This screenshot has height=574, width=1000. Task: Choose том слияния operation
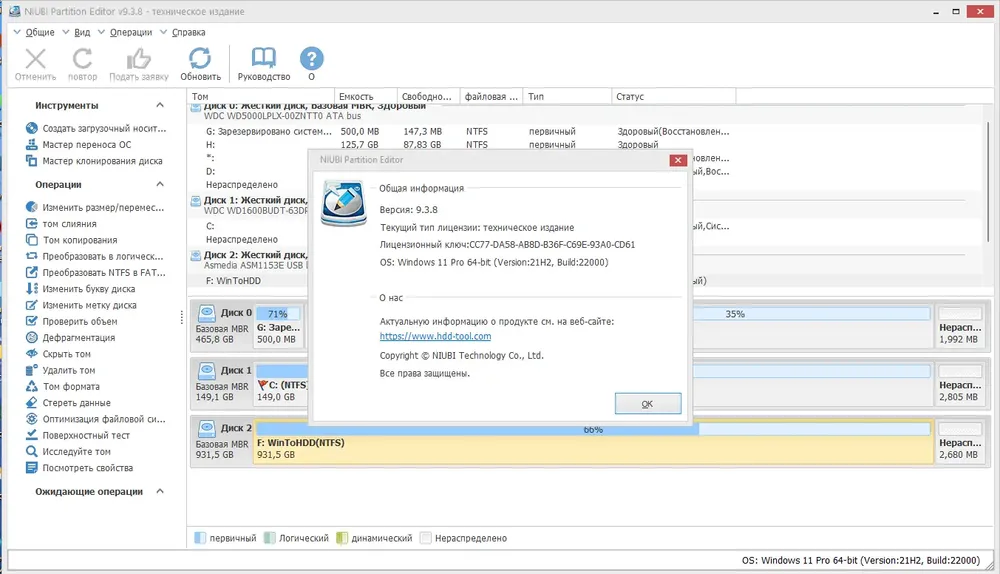(62, 224)
